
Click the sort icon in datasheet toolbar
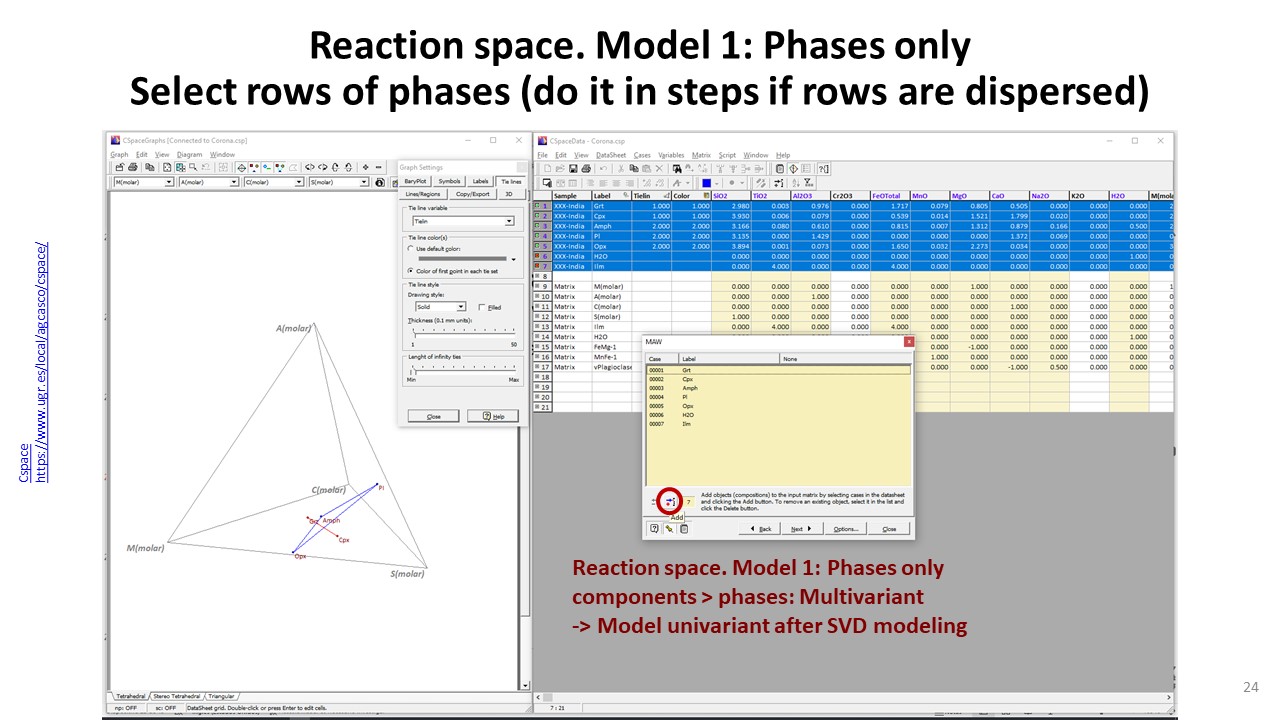click(x=795, y=183)
